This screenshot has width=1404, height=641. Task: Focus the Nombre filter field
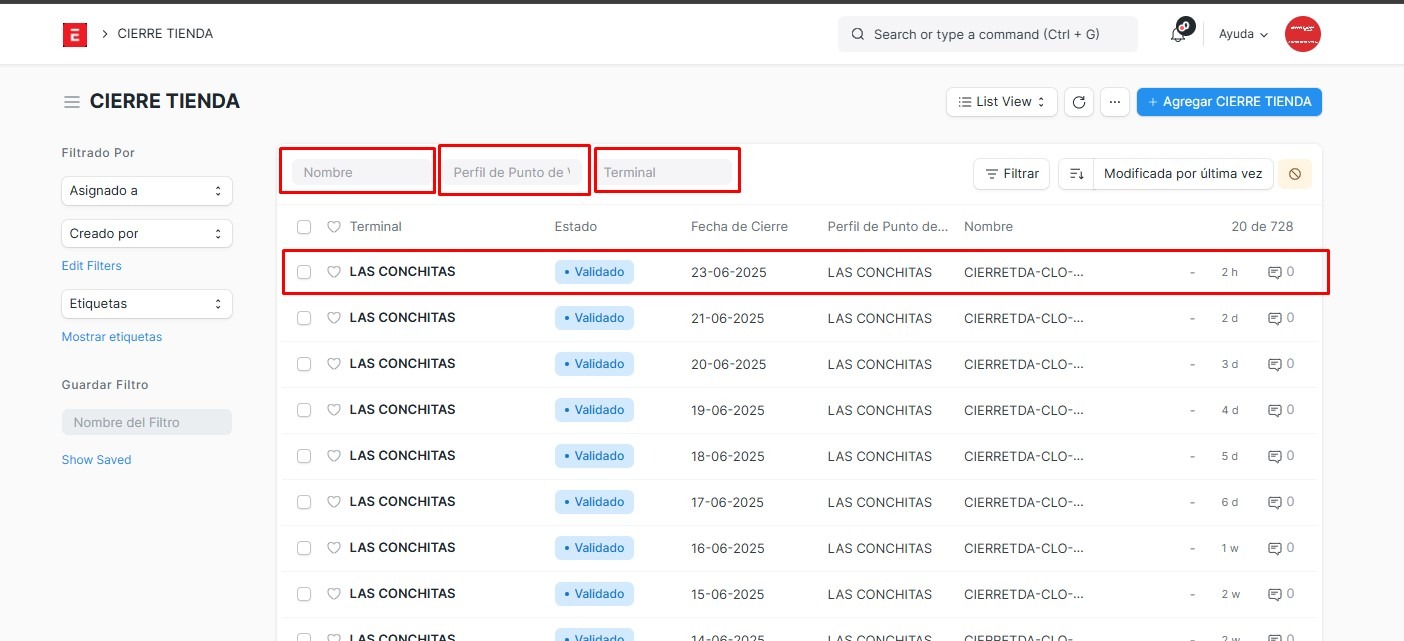point(362,173)
